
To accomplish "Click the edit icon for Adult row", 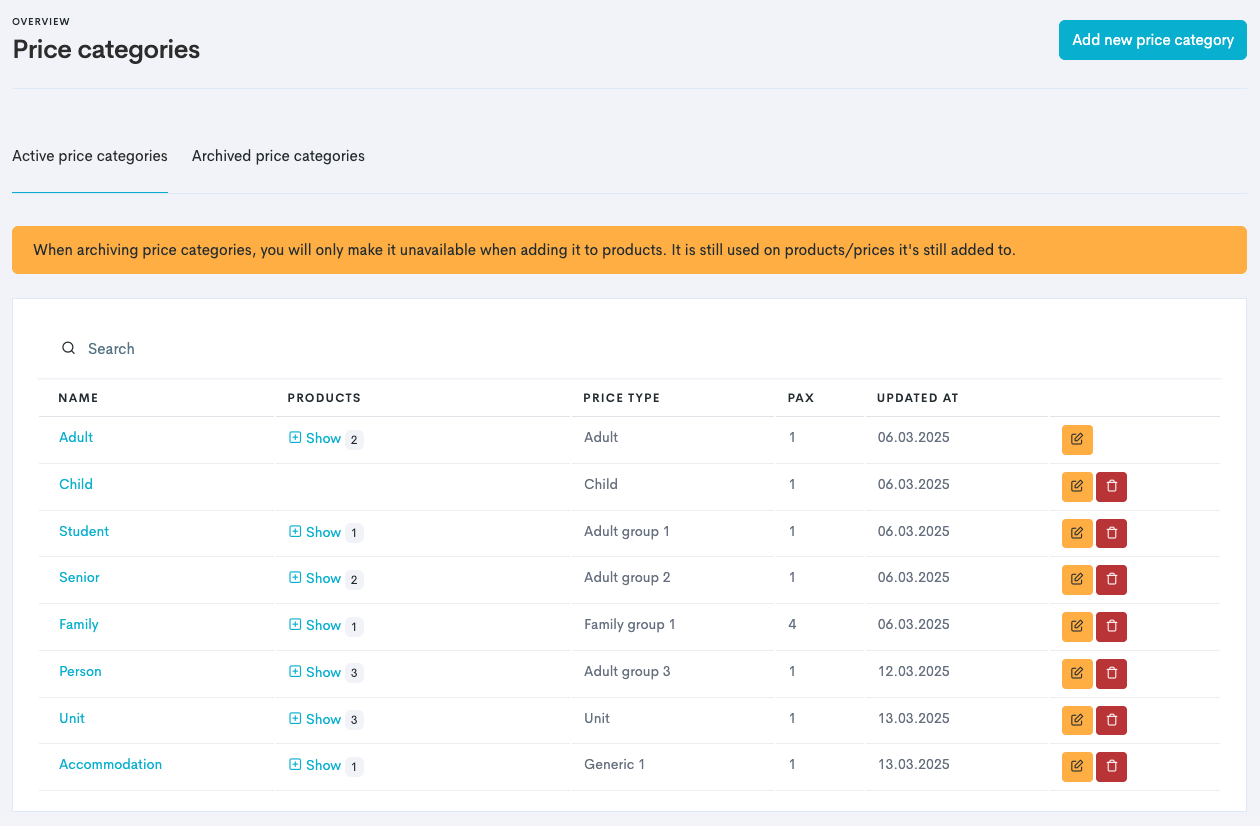I will pyautogui.click(x=1077, y=439).
